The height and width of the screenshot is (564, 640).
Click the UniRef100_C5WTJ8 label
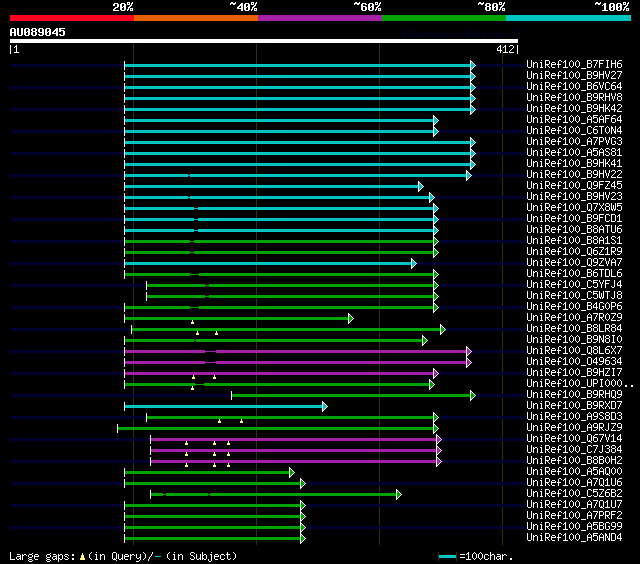[x=574, y=296]
